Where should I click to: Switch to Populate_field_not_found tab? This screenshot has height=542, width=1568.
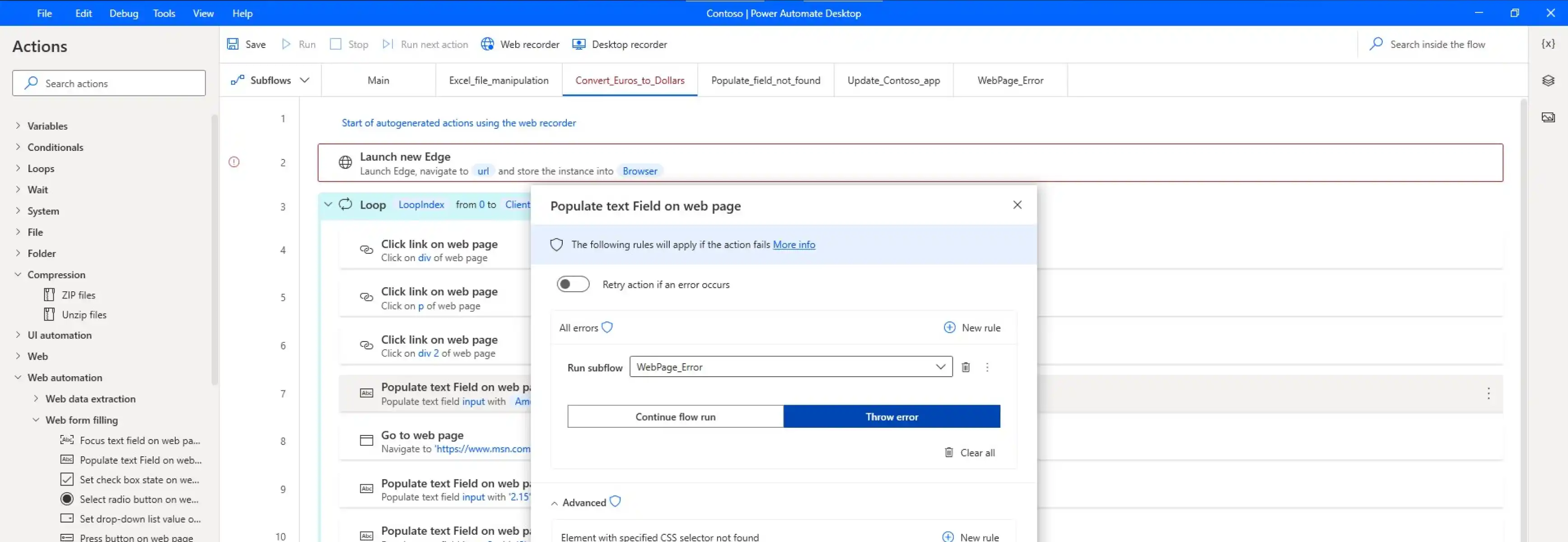(765, 80)
